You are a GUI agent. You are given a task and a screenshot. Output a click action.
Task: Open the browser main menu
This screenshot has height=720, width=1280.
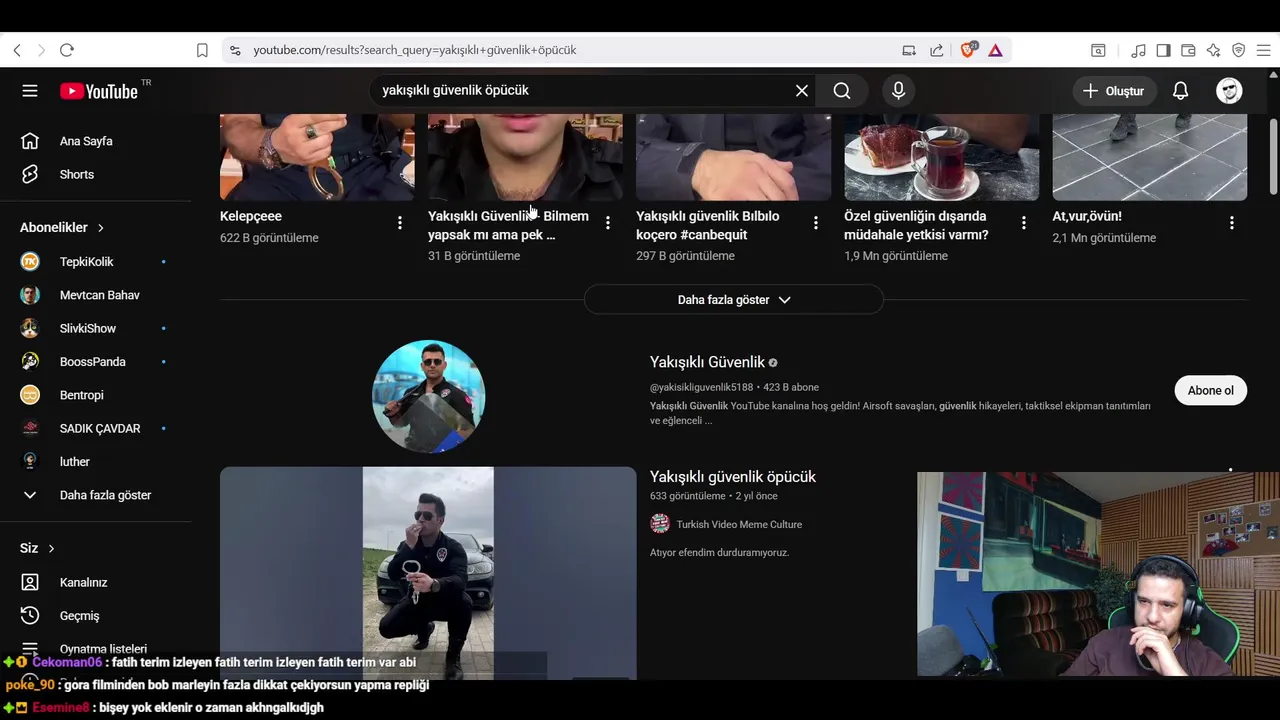(x=1264, y=50)
